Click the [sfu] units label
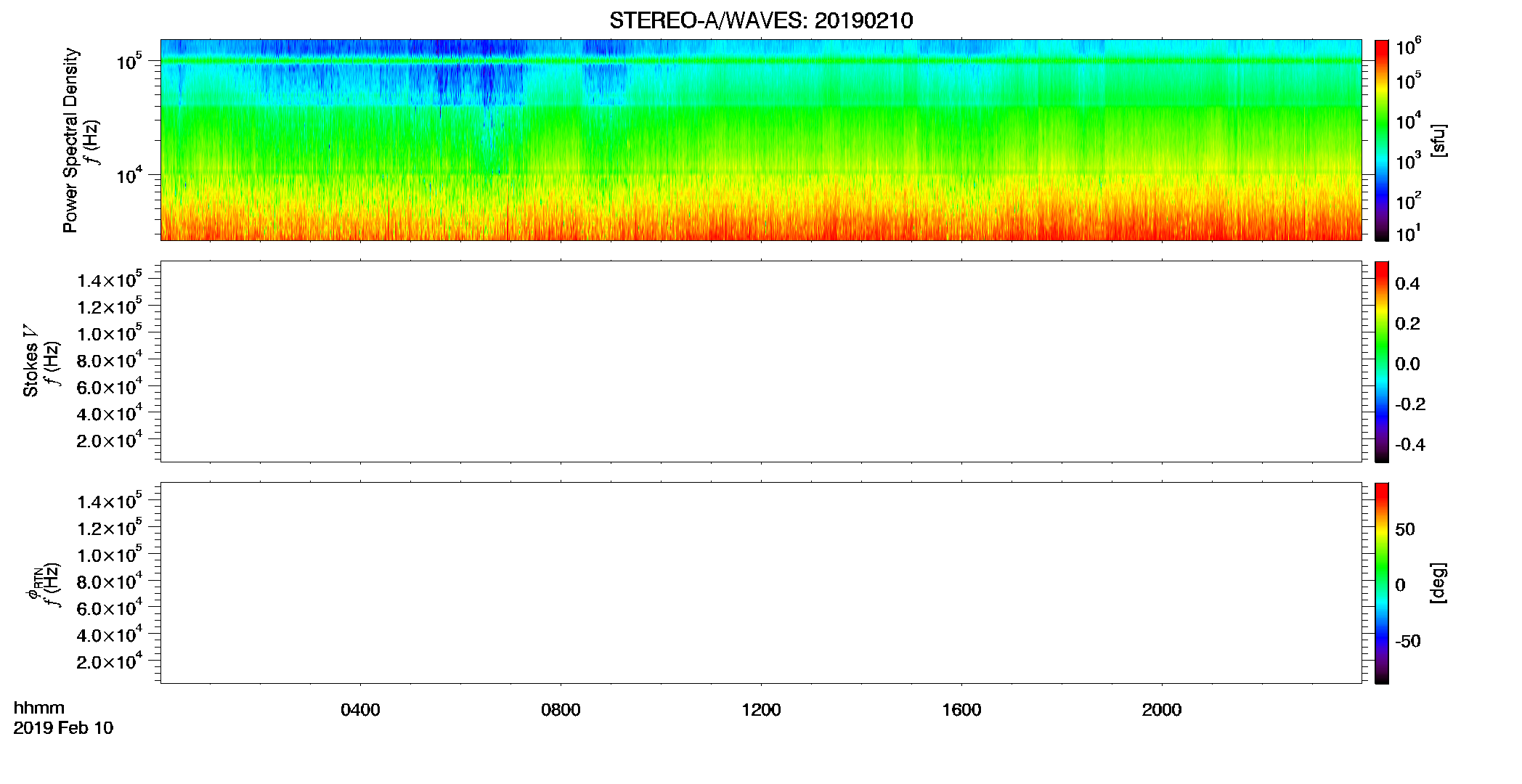Screen dimensions: 1522x784 [1438, 140]
